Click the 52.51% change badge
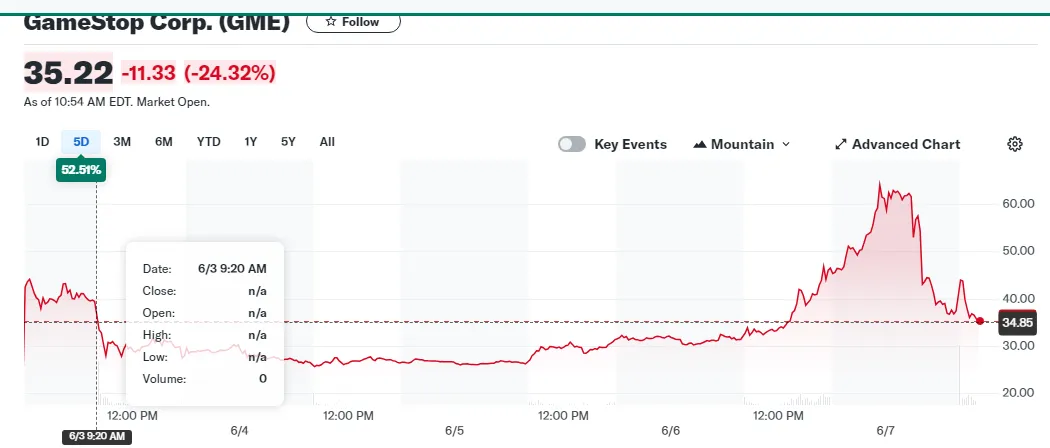Image resolution: width=1050 pixels, height=448 pixels. pos(81,170)
